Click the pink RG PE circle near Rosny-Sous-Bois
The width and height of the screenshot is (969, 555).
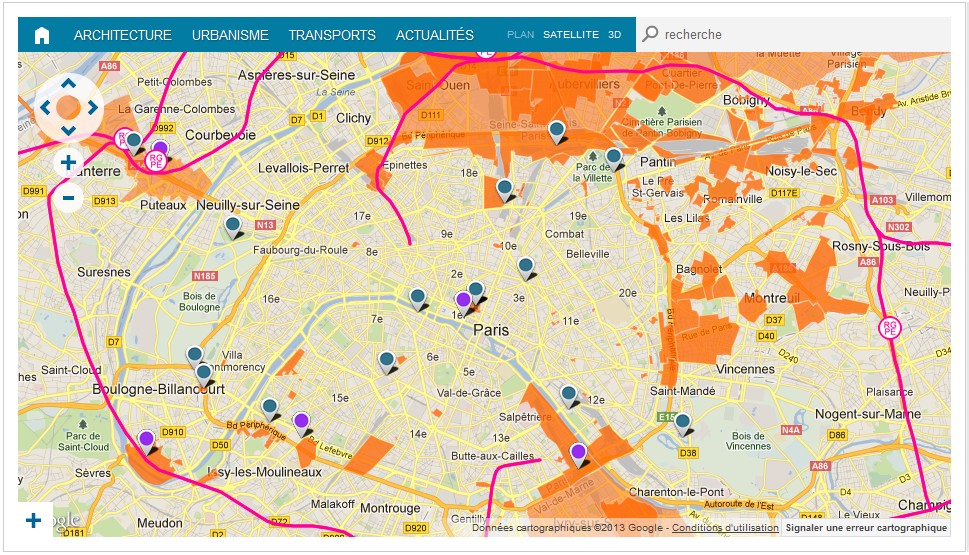[x=889, y=327]
